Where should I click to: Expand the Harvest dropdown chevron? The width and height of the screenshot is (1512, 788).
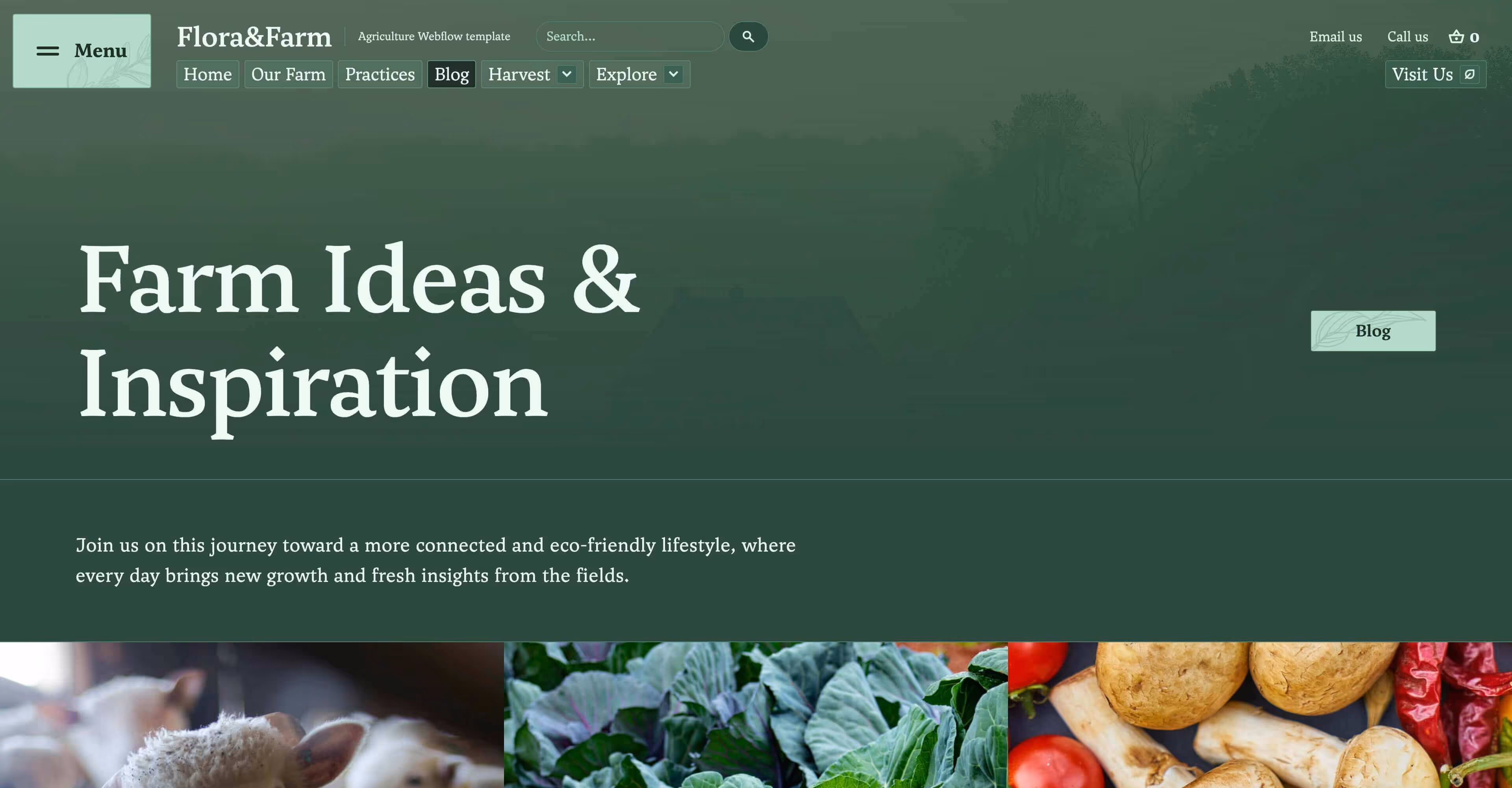(567, 74)
